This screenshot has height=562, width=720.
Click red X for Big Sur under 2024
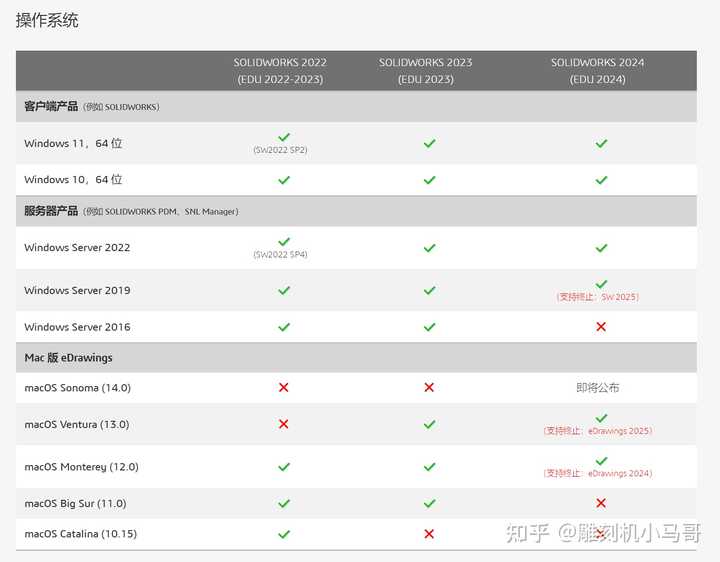click(601, 503)
